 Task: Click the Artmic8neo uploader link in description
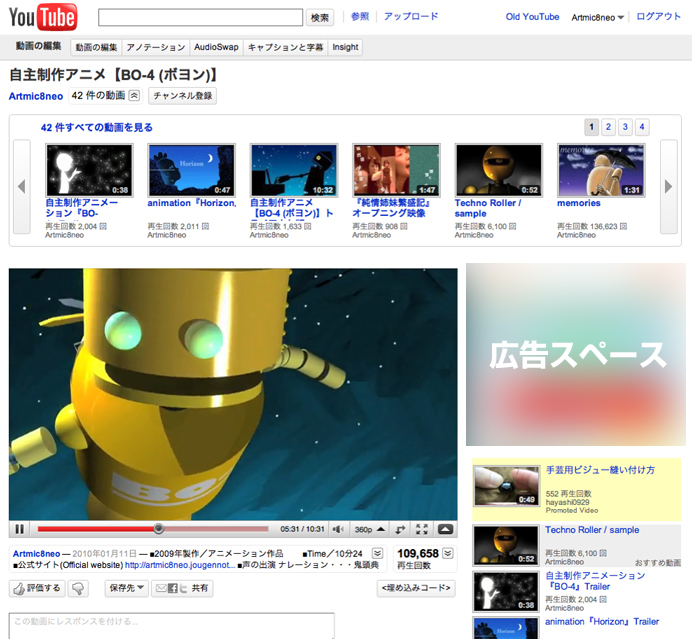(36, 554)
